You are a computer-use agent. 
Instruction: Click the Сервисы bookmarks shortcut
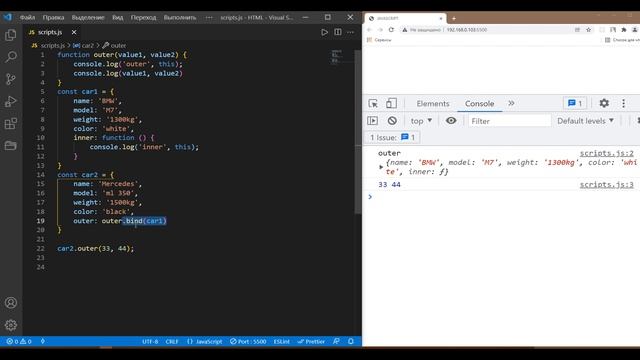(x=379, y=40)
